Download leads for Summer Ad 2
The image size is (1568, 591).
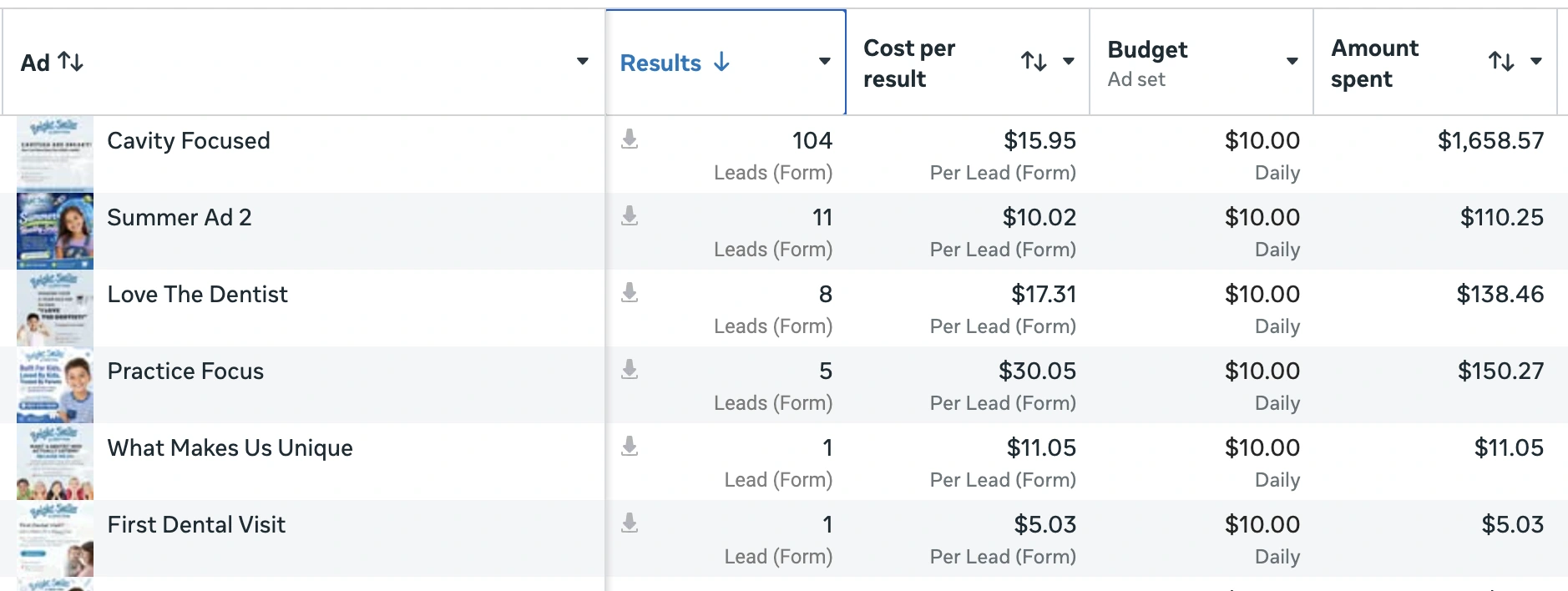click(x=630, y=216)
